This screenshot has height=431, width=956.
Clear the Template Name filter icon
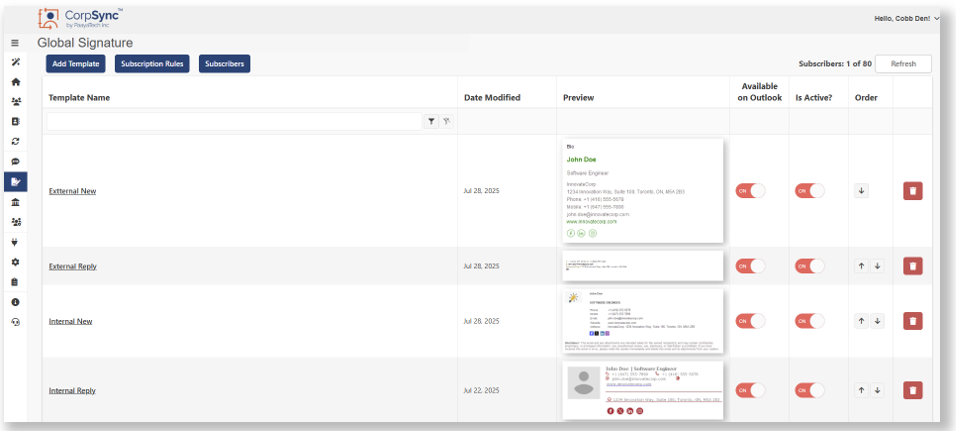click(x=446, y=121)
